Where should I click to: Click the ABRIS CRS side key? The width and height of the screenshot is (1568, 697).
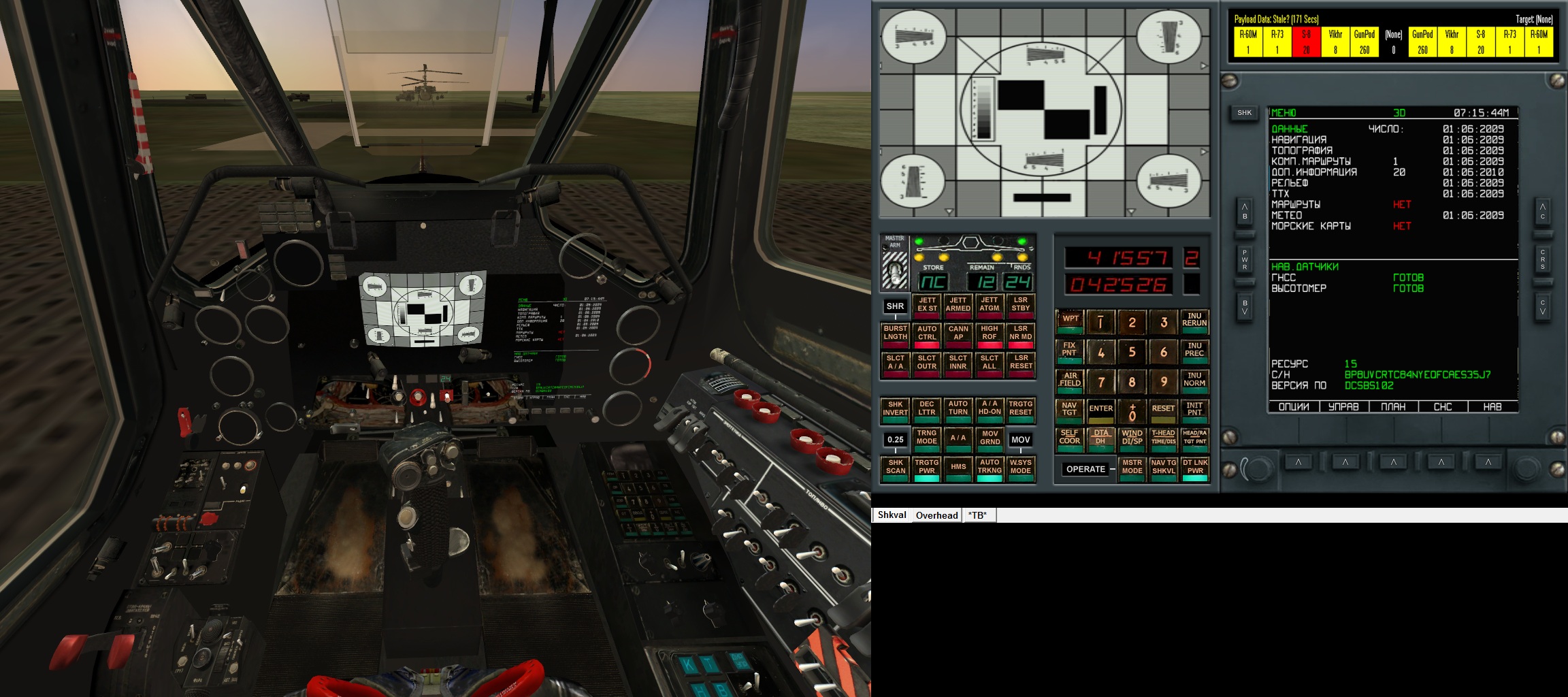pyautogui.click(x=1543, y=259)
